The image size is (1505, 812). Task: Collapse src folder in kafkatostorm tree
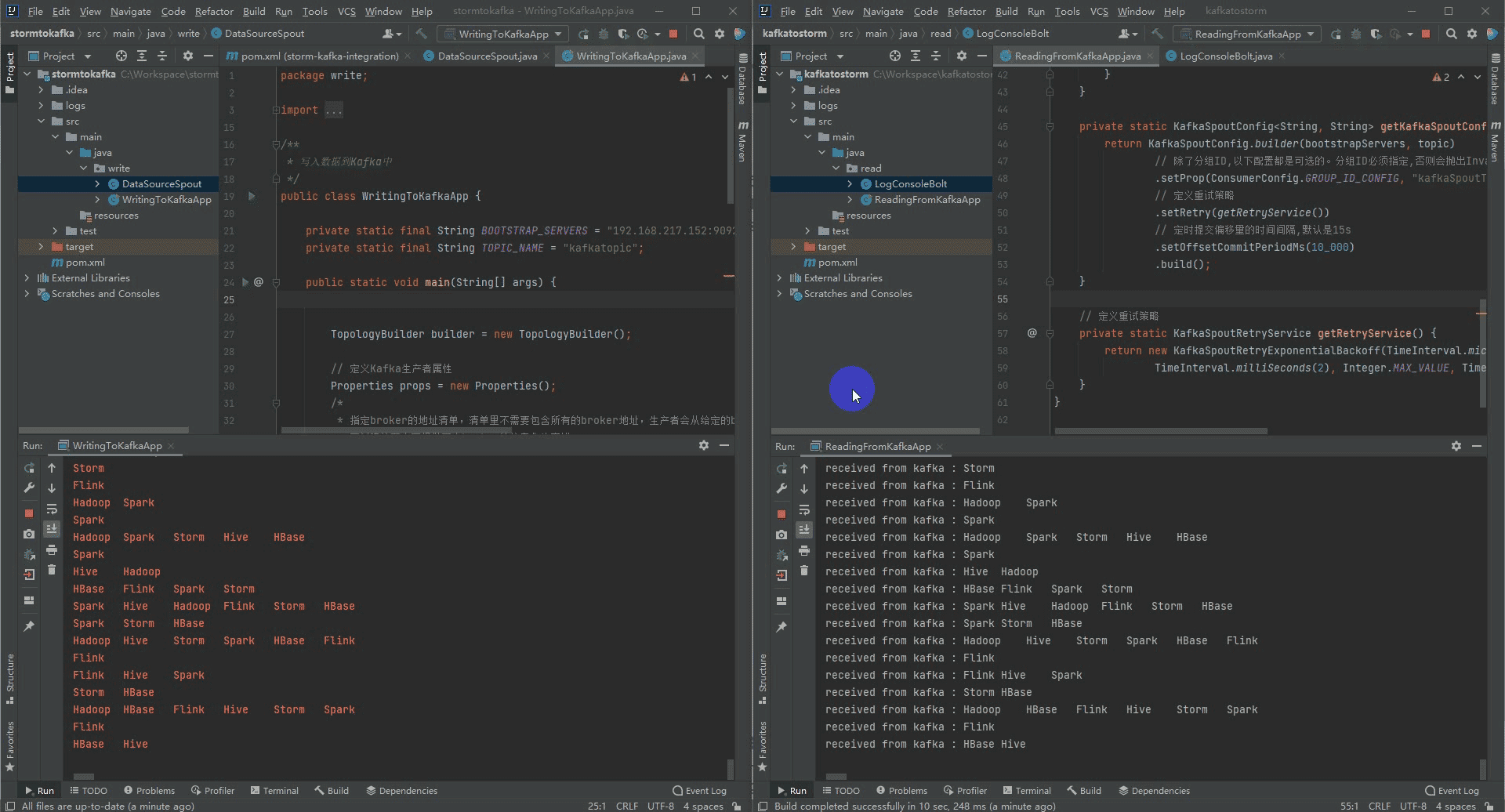pos(793,121)
